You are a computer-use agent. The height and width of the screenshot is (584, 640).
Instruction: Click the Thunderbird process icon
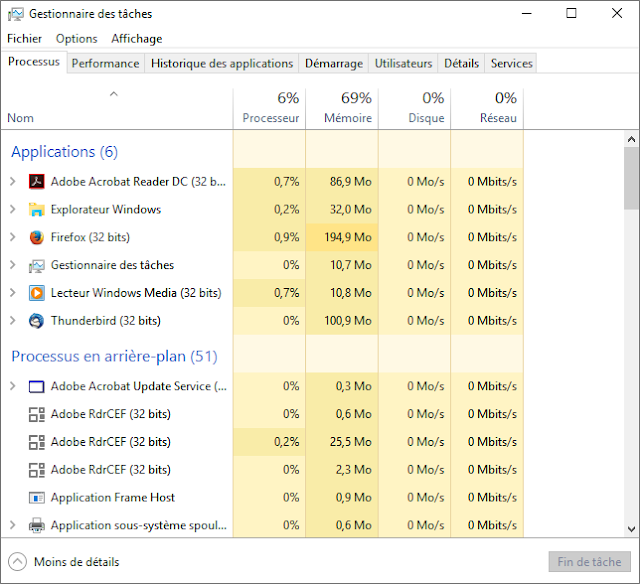[x=37, y=321]
